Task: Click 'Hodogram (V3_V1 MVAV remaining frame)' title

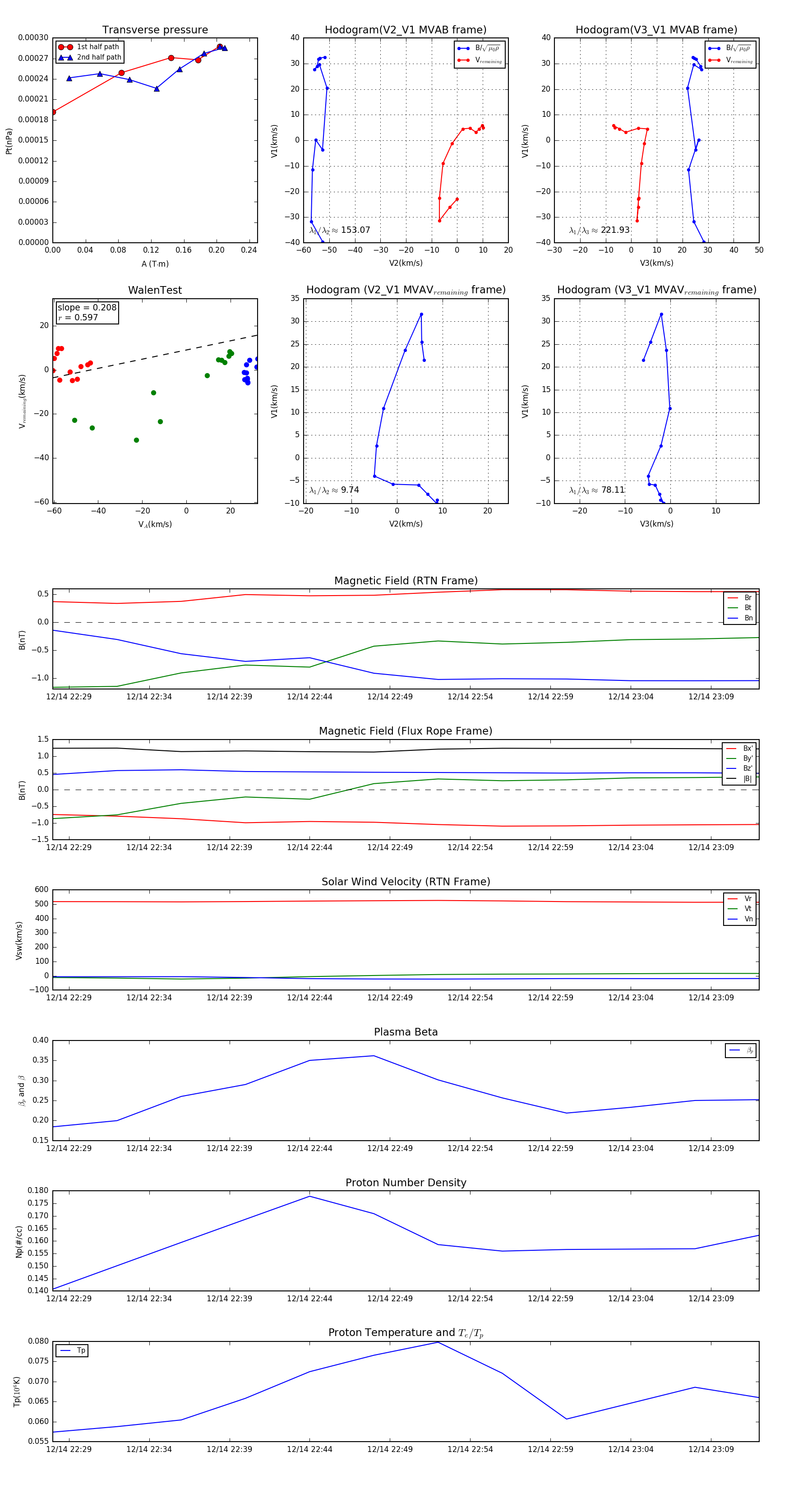Action: (x=656, y=290)
